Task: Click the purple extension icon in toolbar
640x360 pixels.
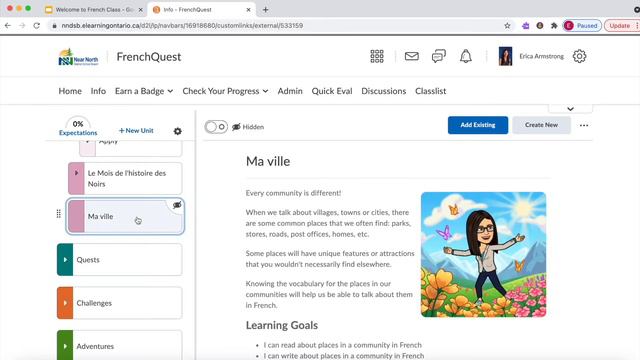Action: (526, 26)
